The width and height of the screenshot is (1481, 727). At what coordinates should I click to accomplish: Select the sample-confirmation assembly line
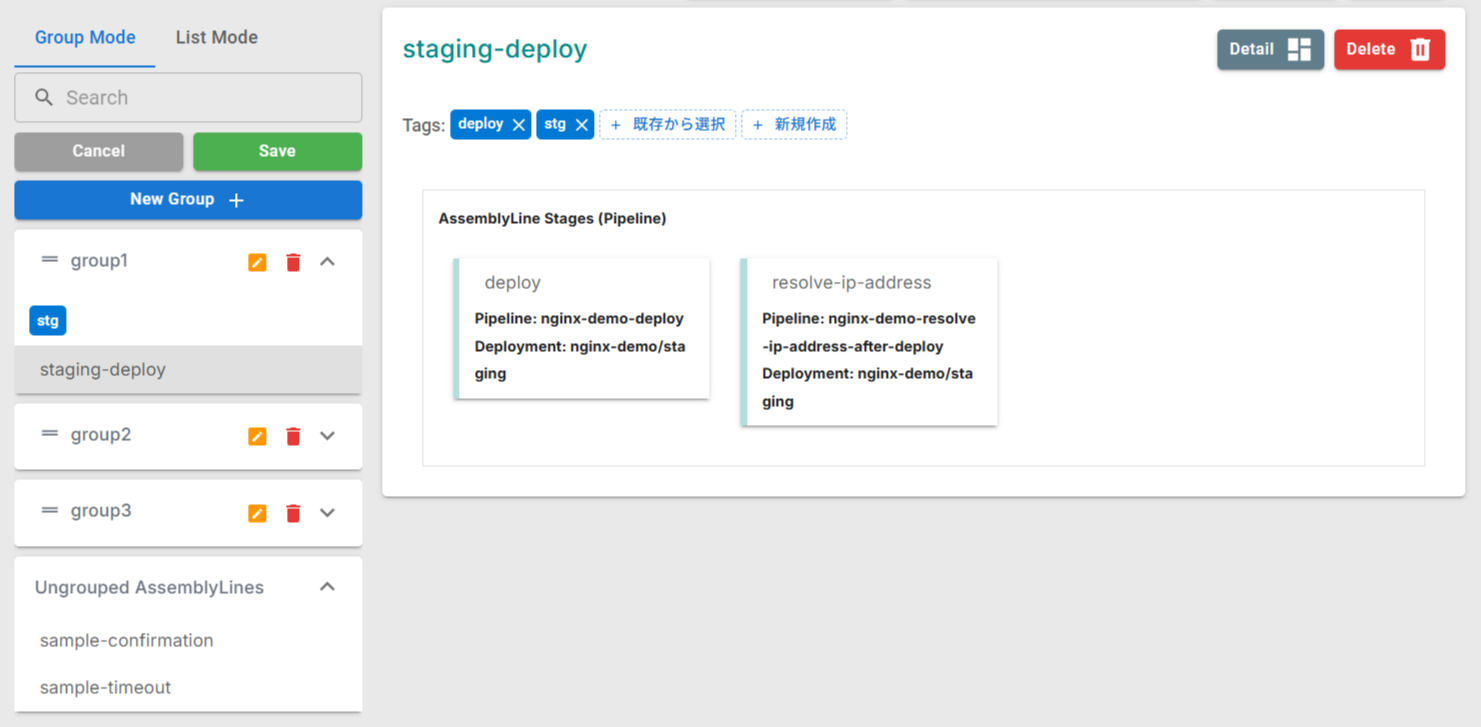[126, 640]
